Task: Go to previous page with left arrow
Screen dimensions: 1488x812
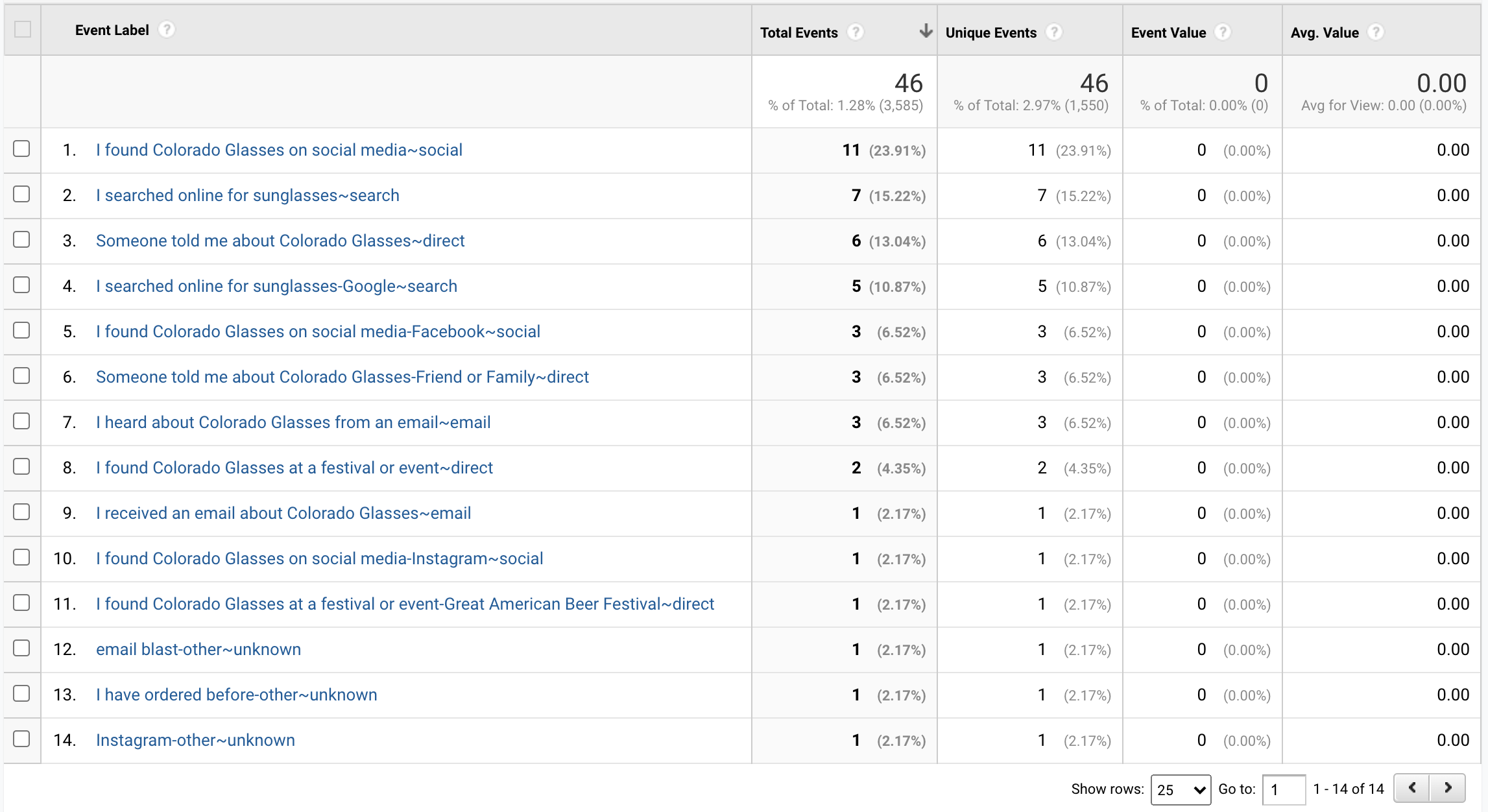Action: pos(1412,788)
